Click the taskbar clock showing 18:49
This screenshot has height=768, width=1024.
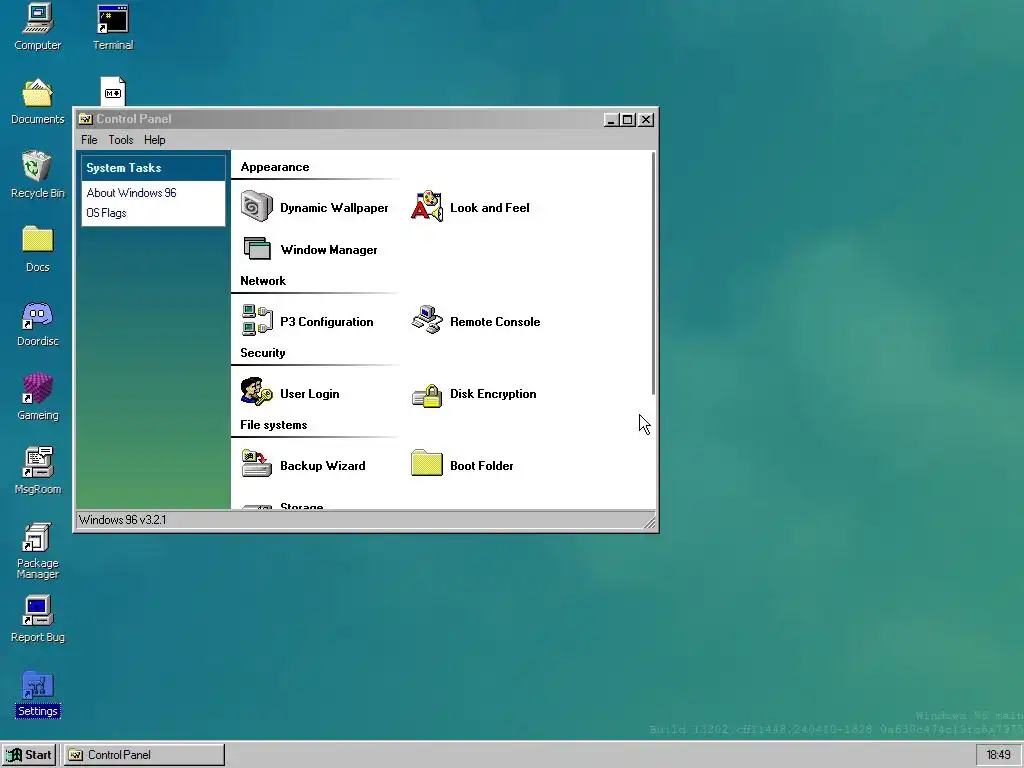(998, 755)
